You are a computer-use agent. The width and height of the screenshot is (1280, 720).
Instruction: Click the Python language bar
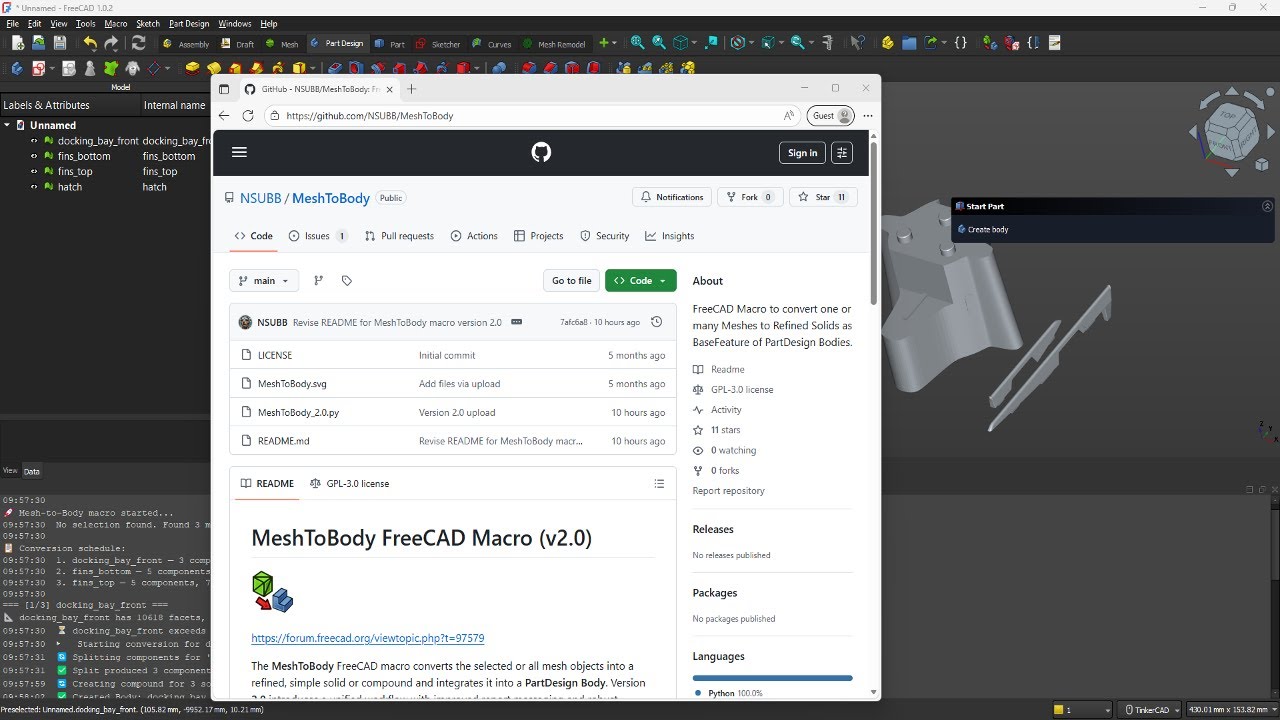click(772, 678)
